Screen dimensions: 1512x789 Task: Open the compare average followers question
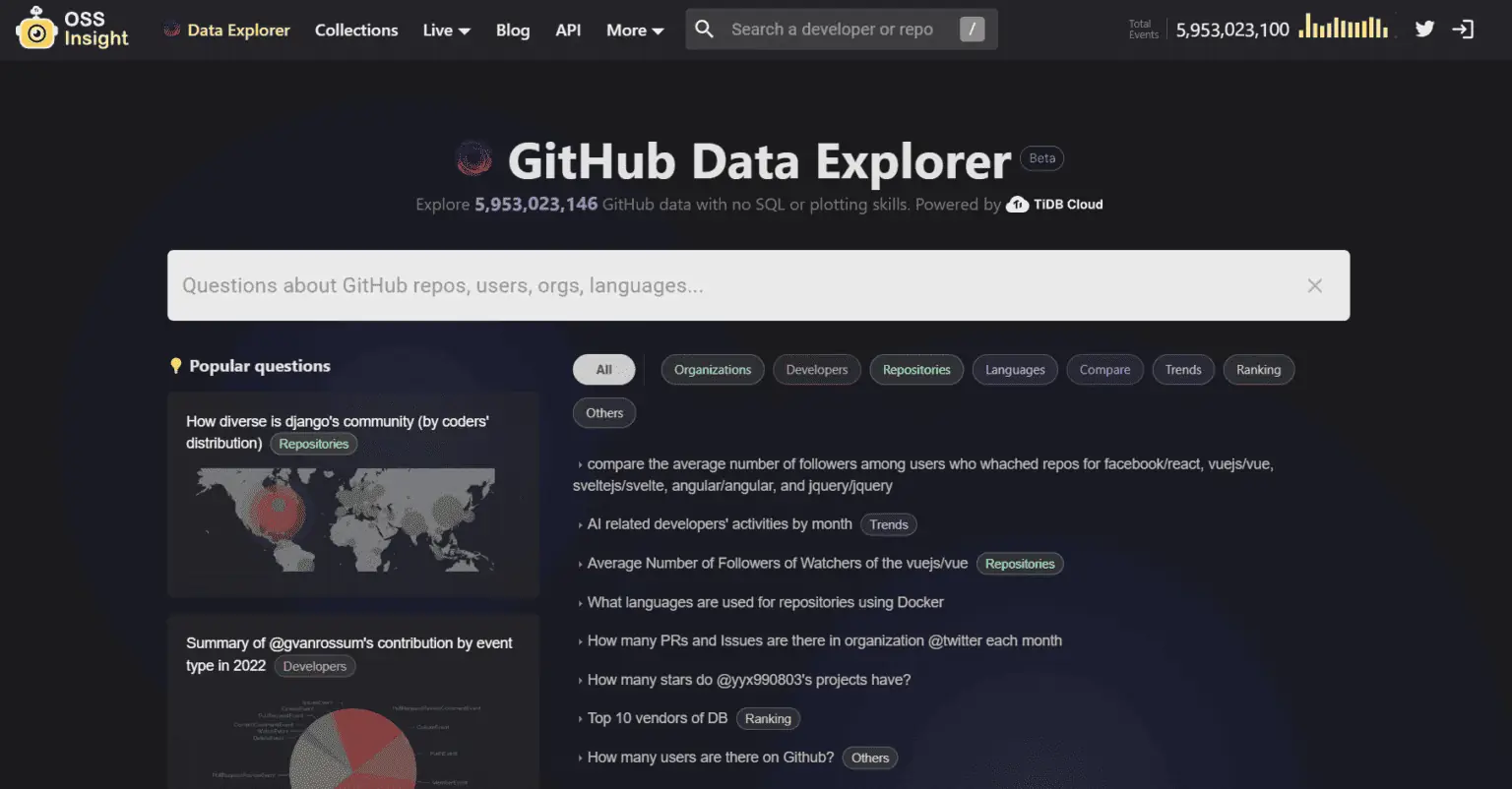coord(923,474)
